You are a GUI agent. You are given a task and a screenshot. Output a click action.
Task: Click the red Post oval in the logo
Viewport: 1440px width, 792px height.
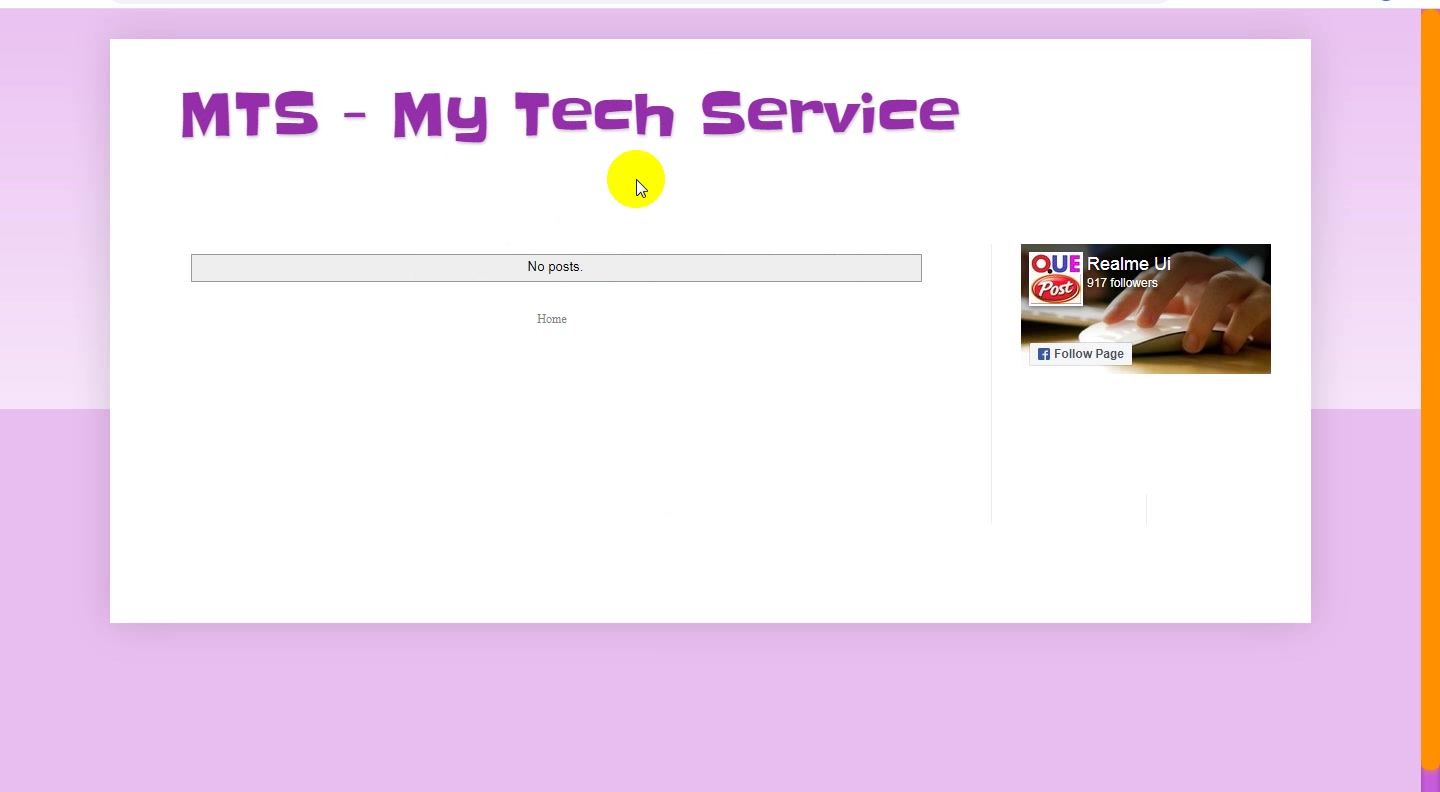click(1055, 289)
